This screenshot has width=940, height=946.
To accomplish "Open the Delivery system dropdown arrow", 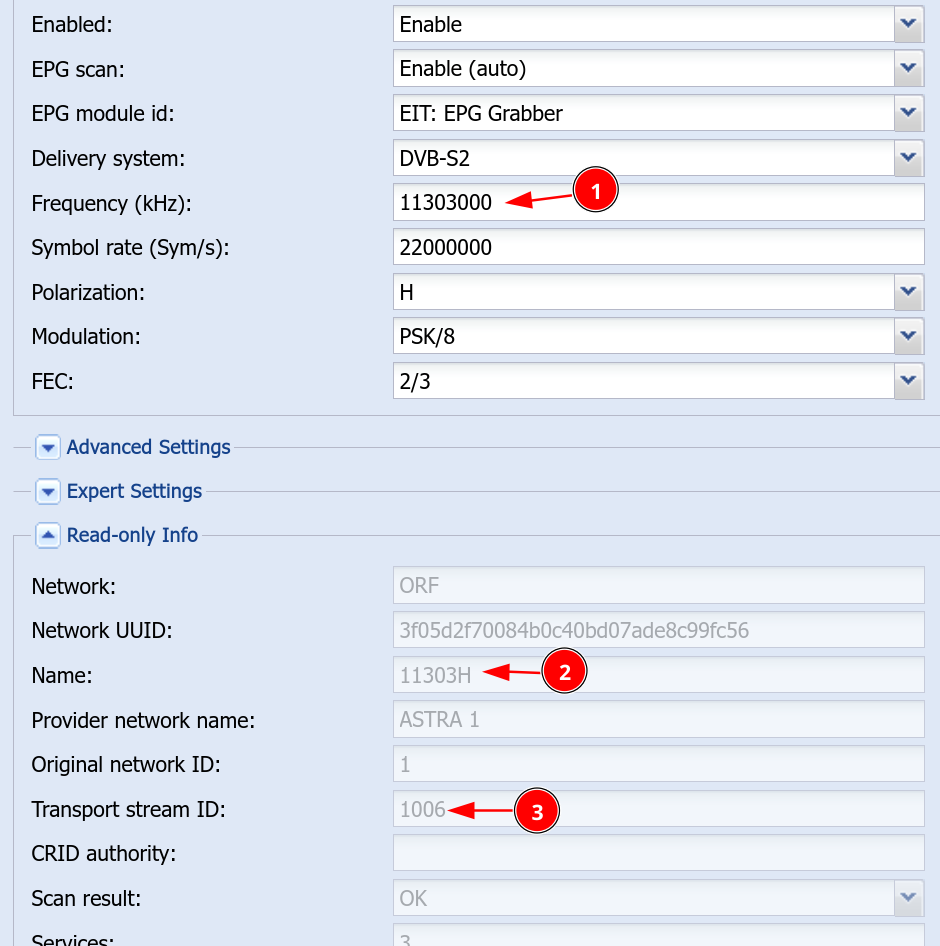I will [x=909, y=158].
